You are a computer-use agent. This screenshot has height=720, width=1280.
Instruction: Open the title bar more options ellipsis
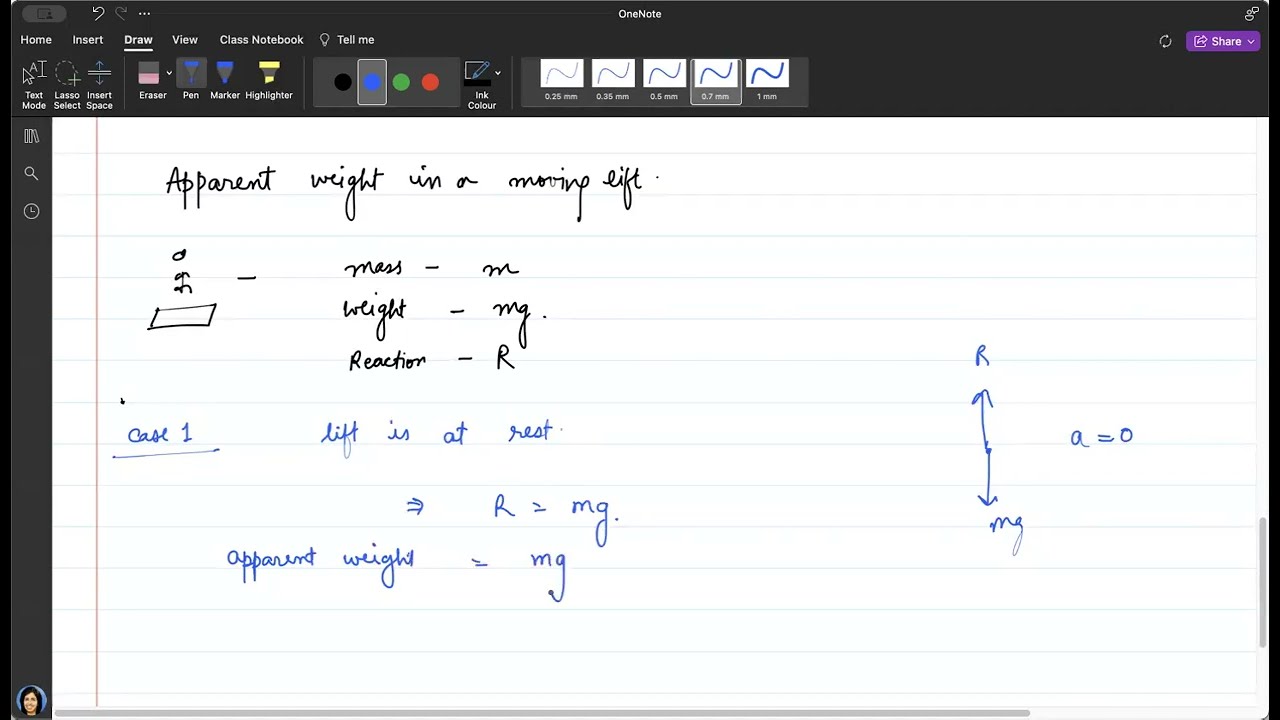click(x=145, y=13)
